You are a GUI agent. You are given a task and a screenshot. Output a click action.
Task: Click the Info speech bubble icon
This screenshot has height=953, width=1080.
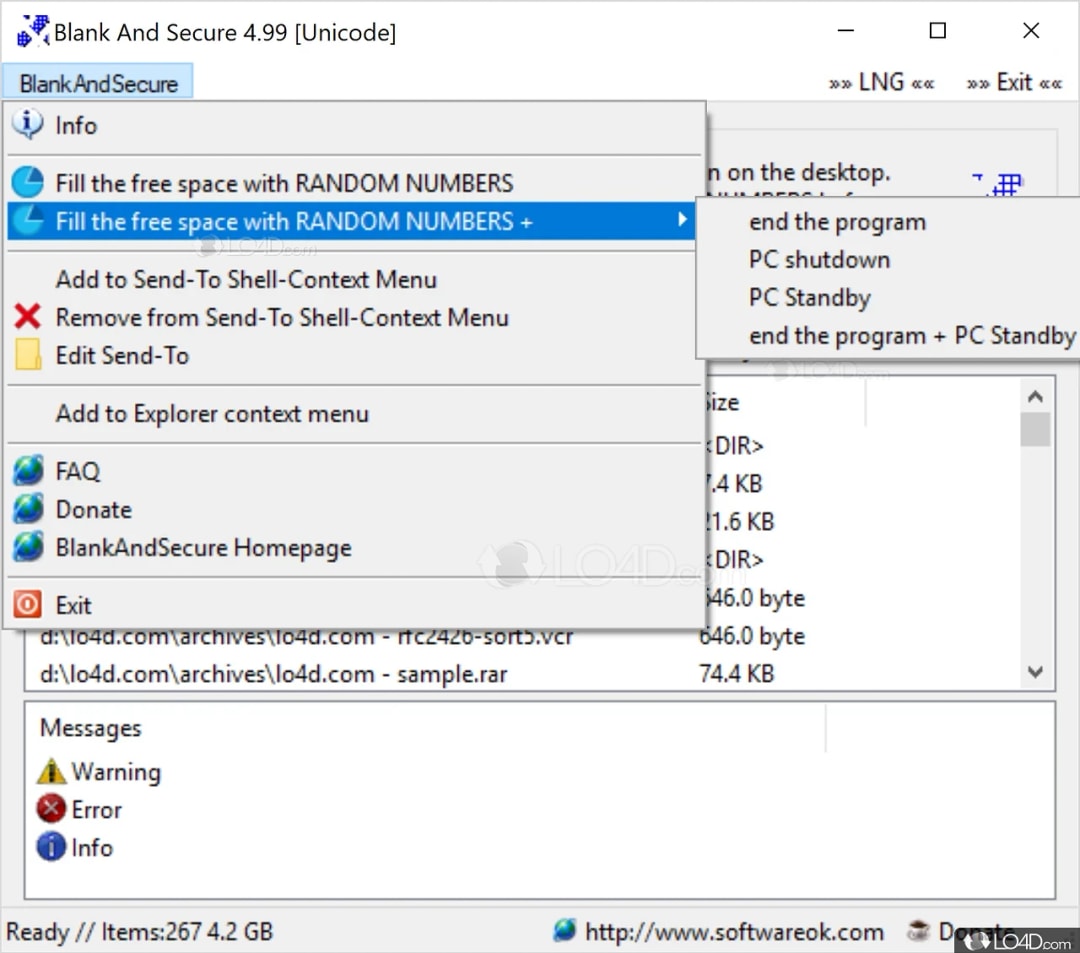(x=28, y=124)
